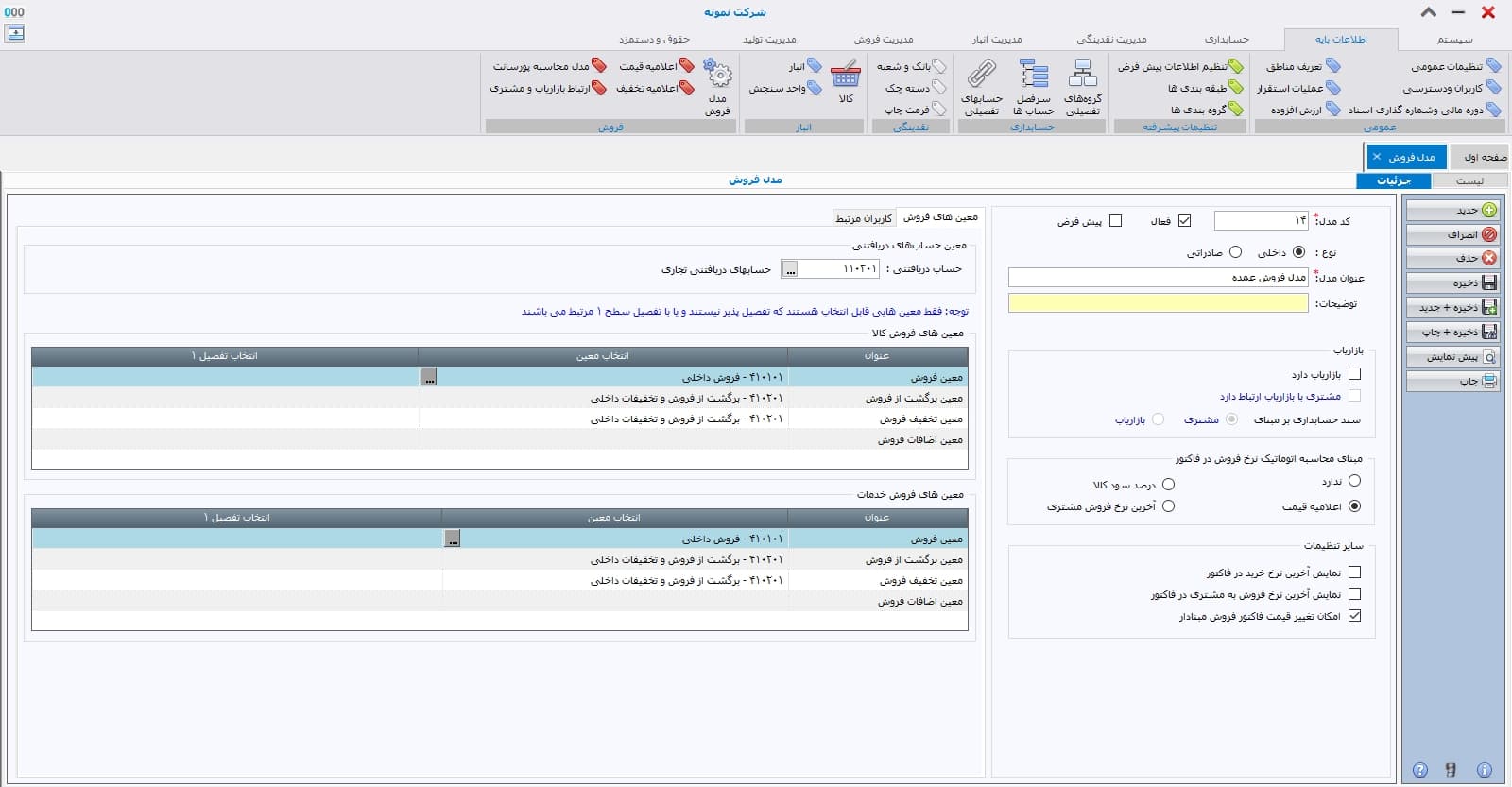Open فرمت چاپ (print format) ribbon item
1512x787 pixels.
[x=915, y=110]
